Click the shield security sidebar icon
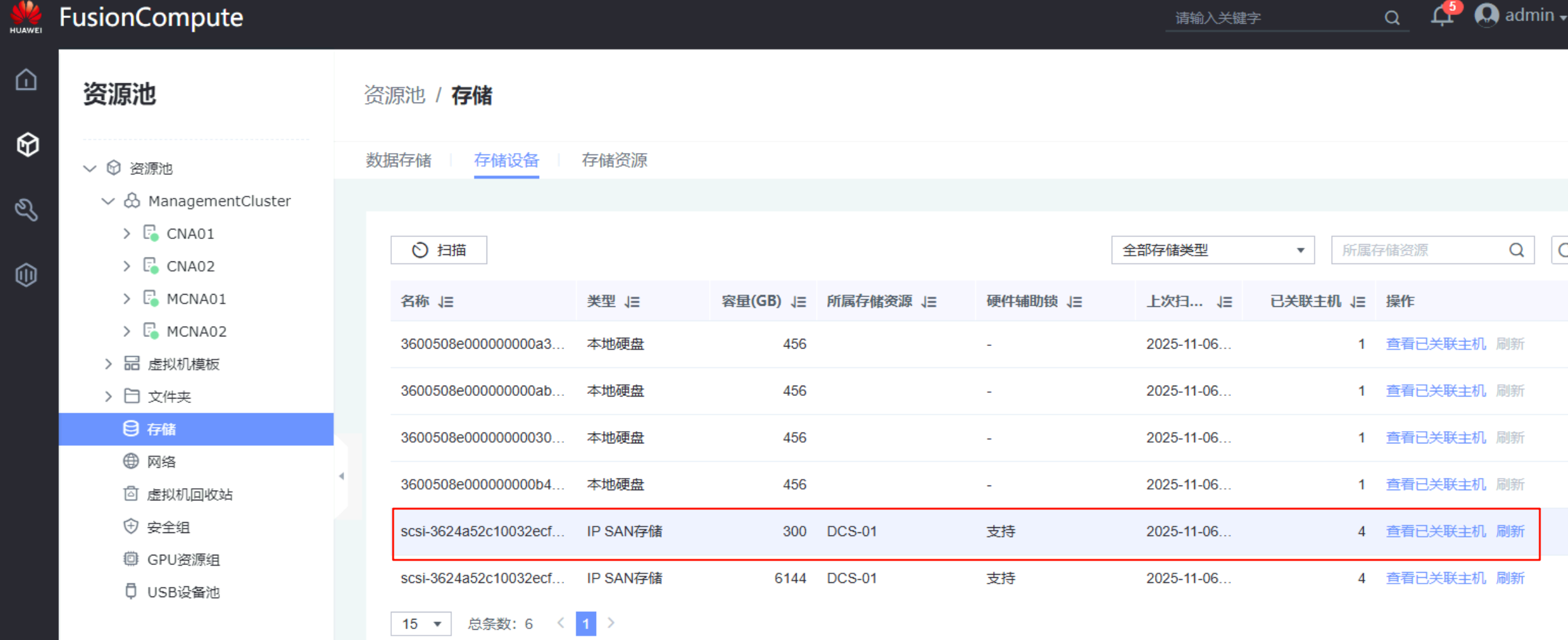Image resolution: width=1568 pixels, height=640 pixels. (x=26, y=275)
